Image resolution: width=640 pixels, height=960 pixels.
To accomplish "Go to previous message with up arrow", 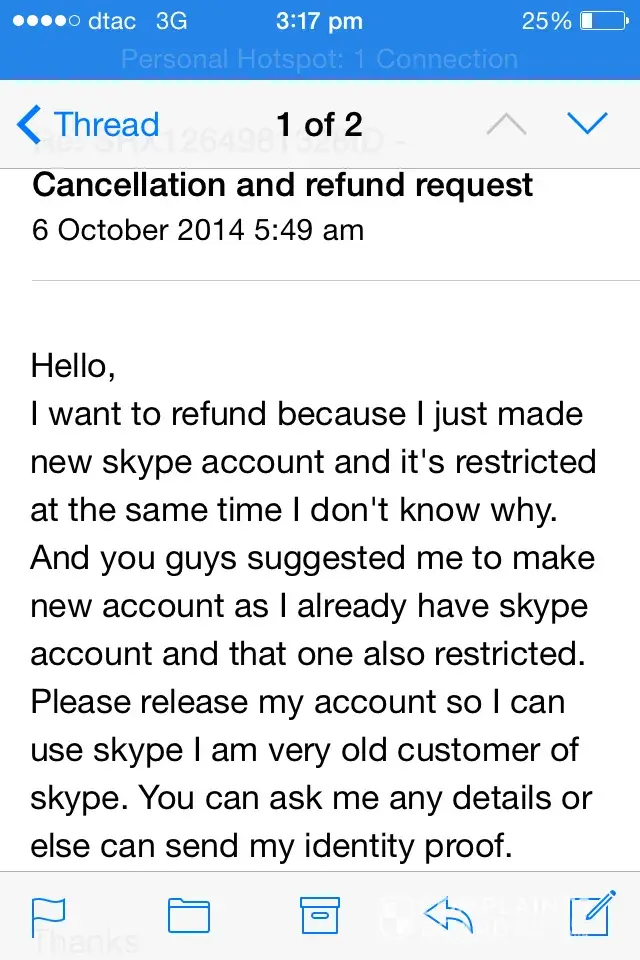I will click(506, 124).
